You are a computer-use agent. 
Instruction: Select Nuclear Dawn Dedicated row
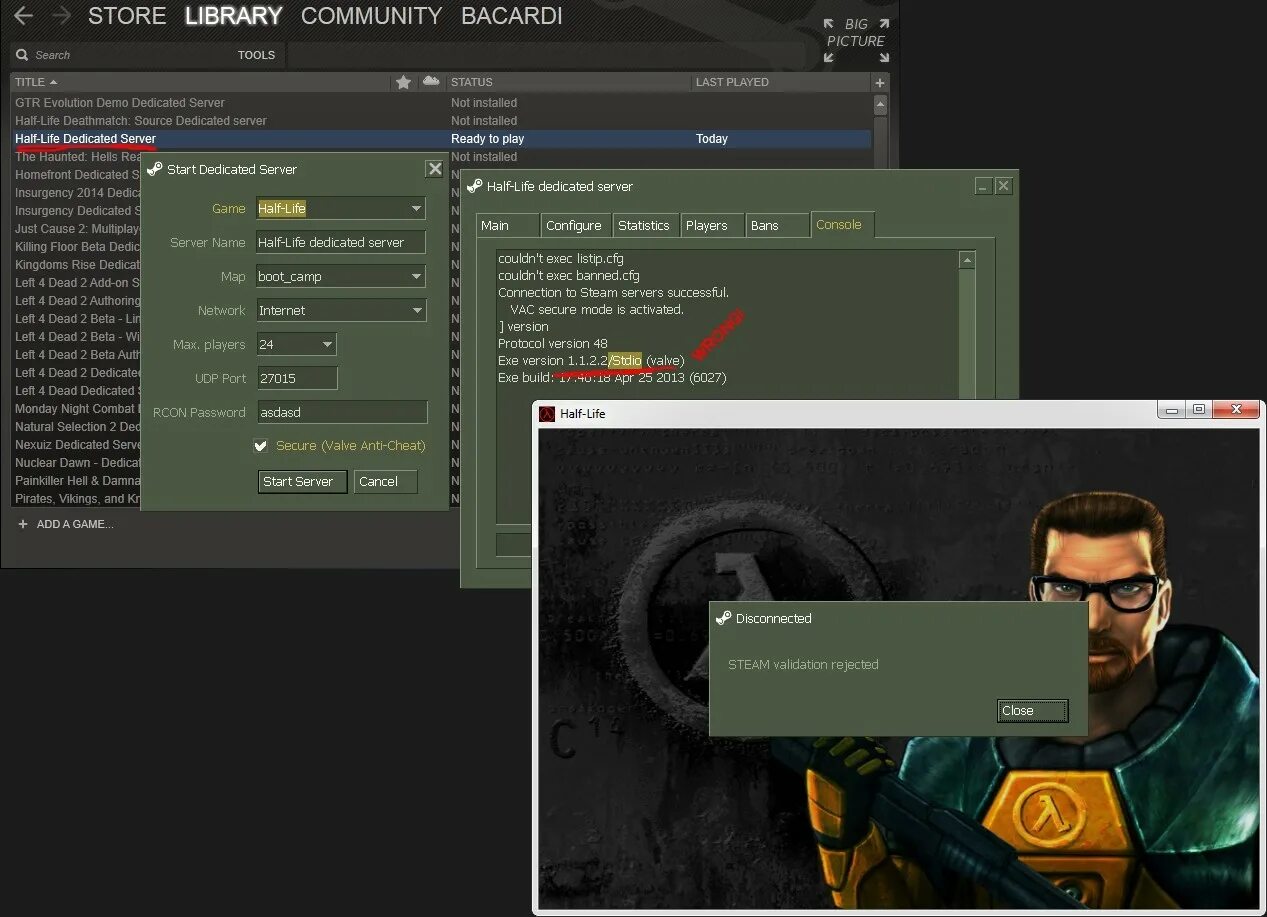(x=76, y=463)
